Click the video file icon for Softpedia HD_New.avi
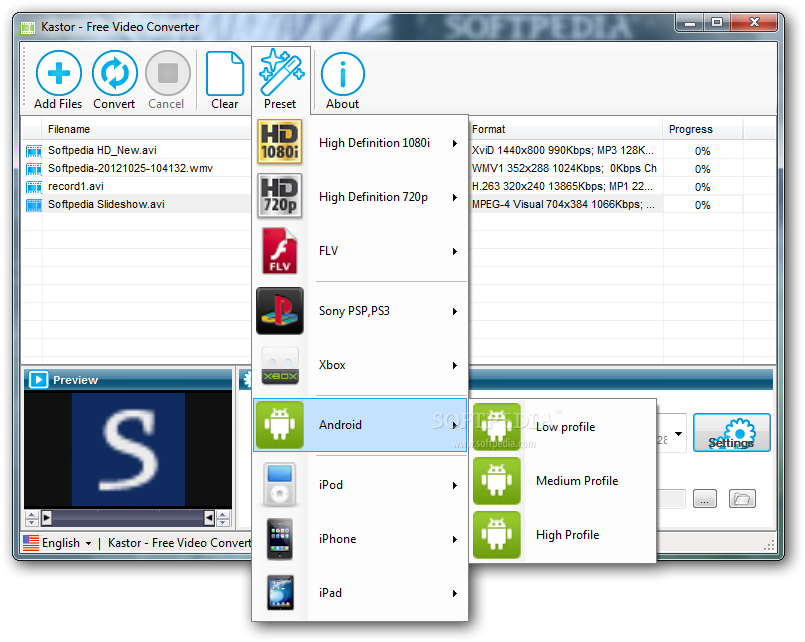Image resolution: width=805 pixels, height=642 pixels. [34, 151]
